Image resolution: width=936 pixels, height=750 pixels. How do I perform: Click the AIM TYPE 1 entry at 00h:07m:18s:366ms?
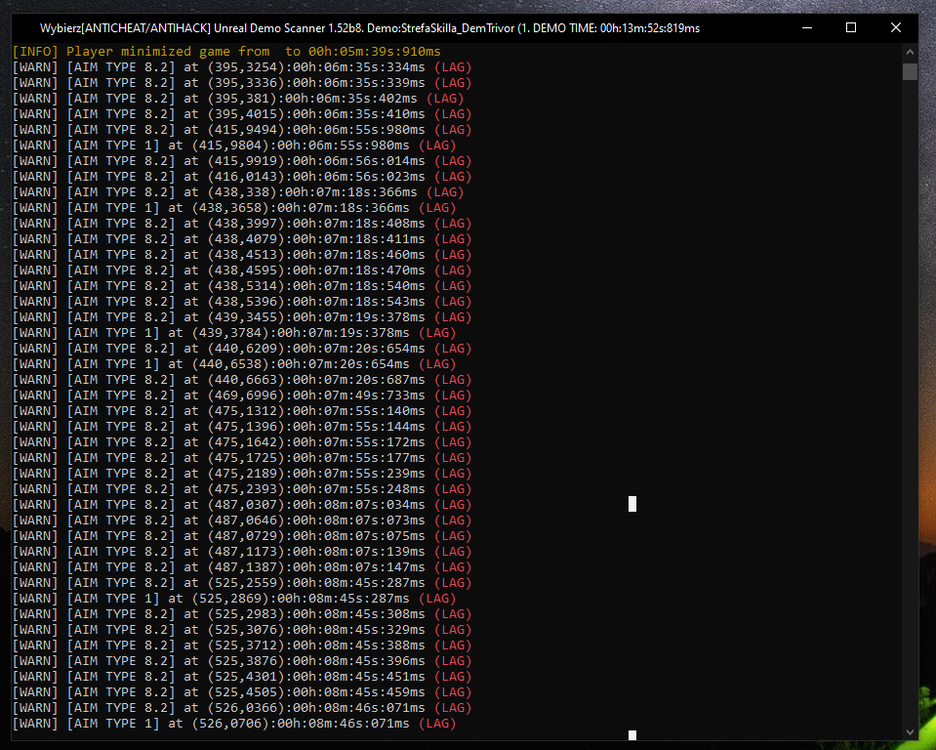point(234,208)
